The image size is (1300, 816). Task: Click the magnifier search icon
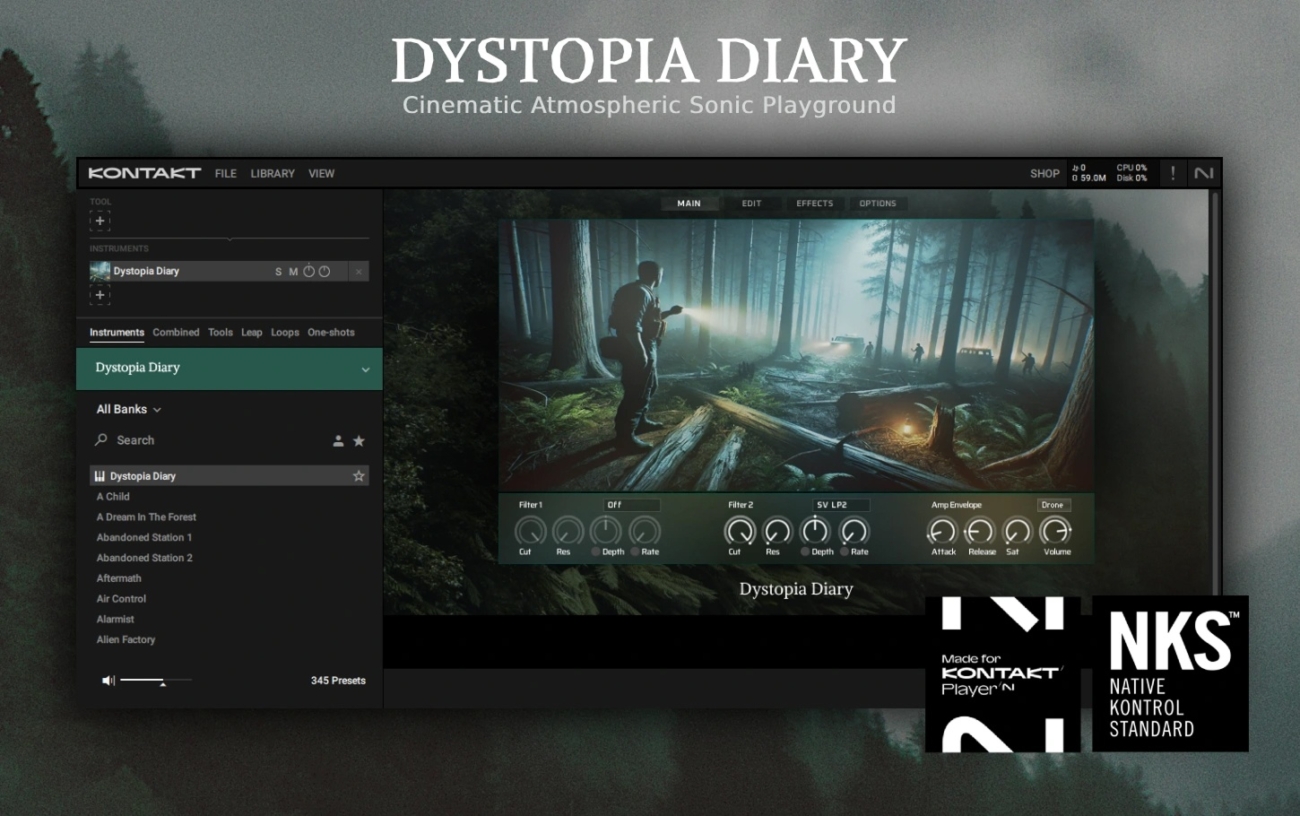coord(101,440)
